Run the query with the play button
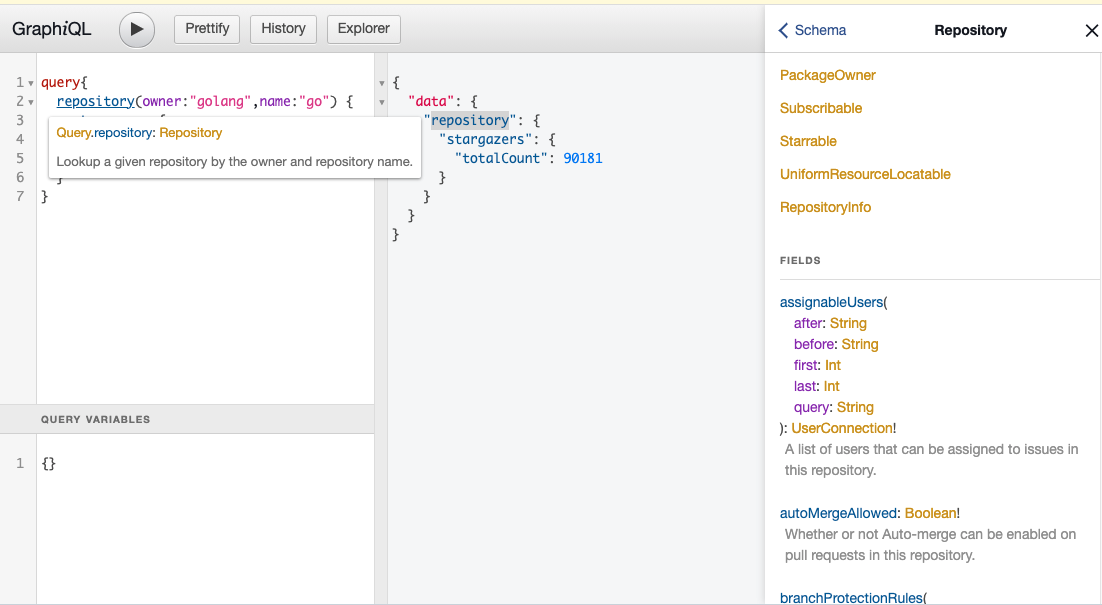 (137, 29)
